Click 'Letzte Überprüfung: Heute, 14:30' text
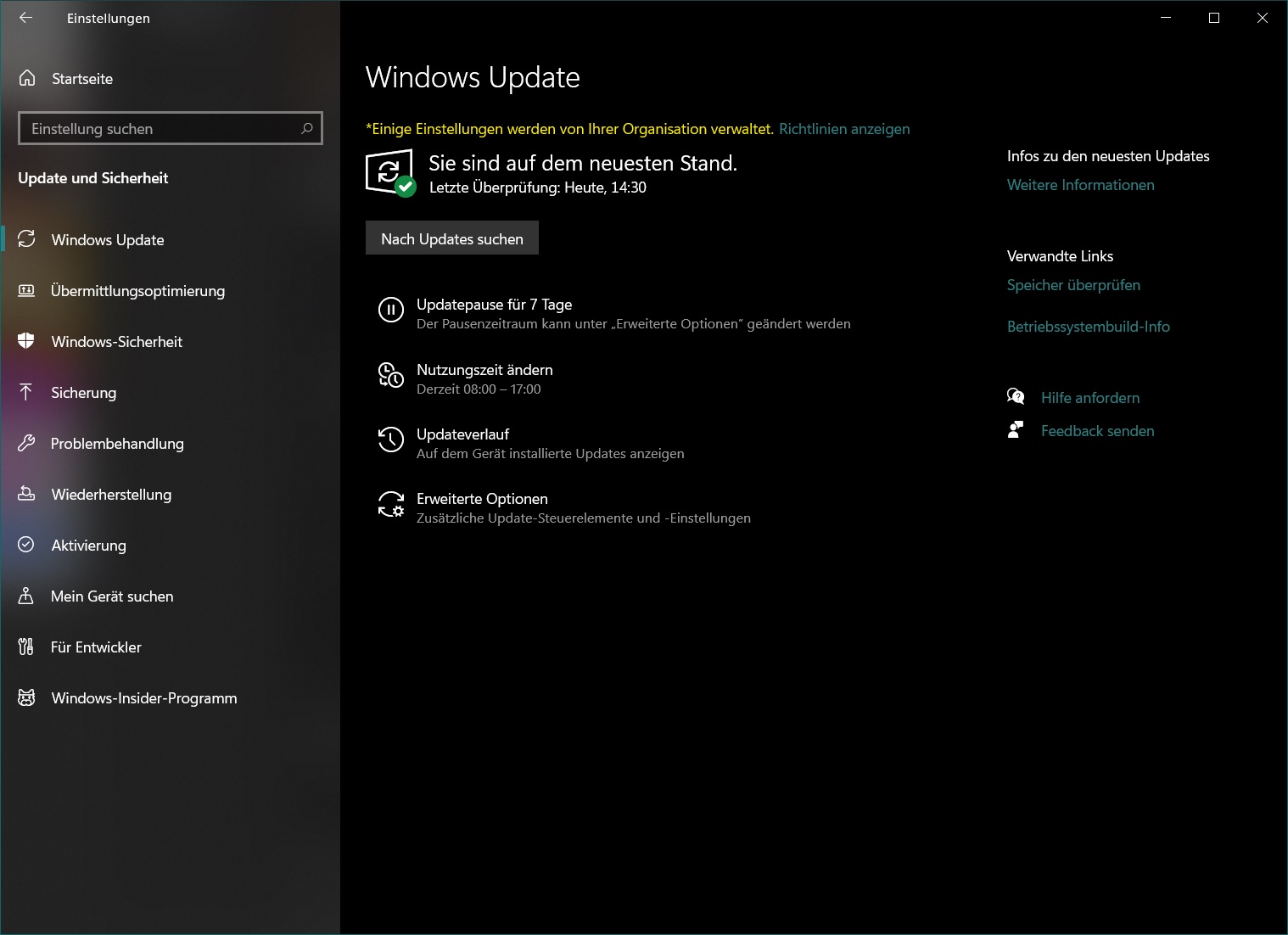The width and height of the screenshot is (1288, 935). (538, 188)
